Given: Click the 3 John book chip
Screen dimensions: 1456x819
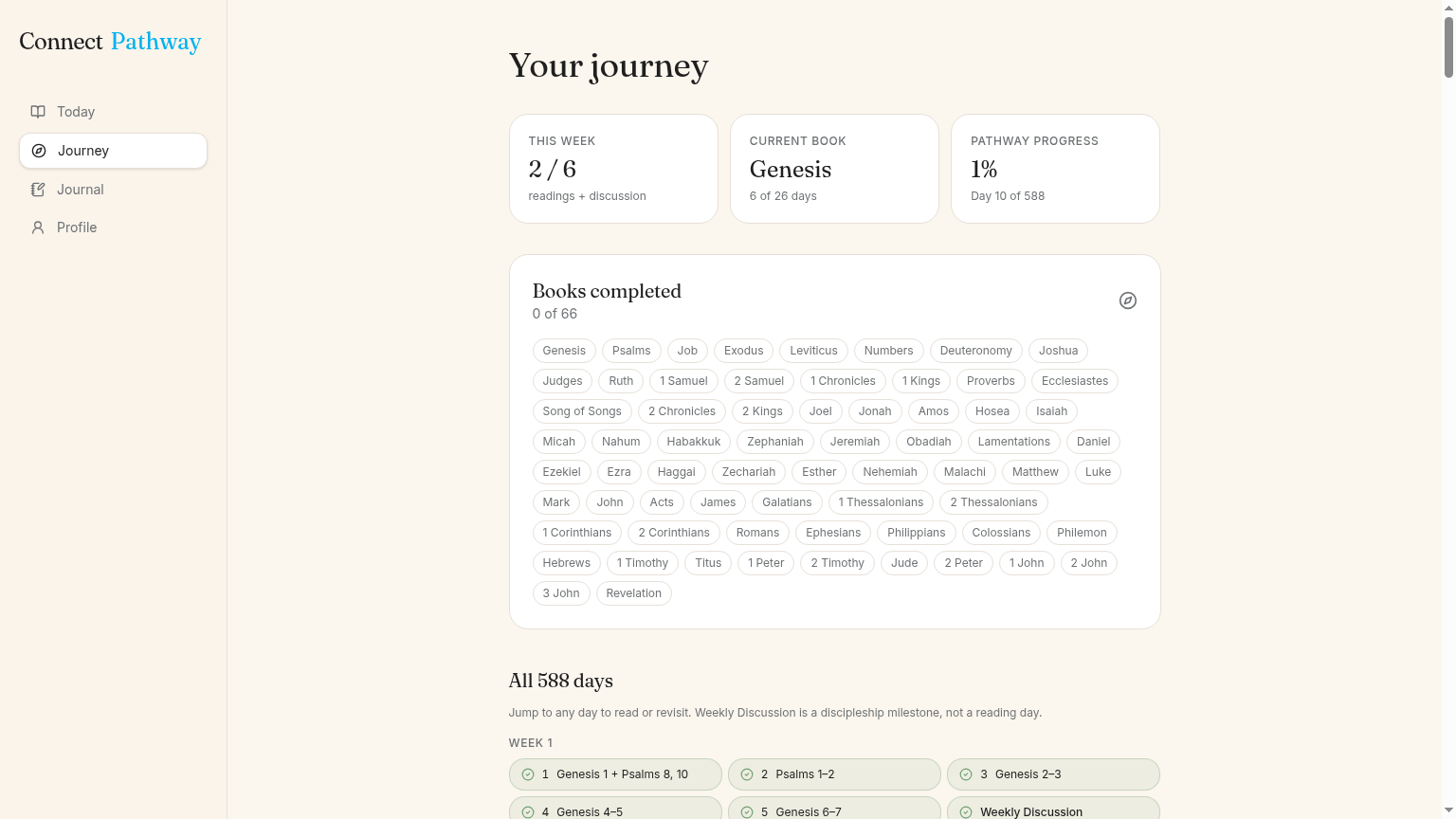Looking at the screenshot, I should 561,593.
